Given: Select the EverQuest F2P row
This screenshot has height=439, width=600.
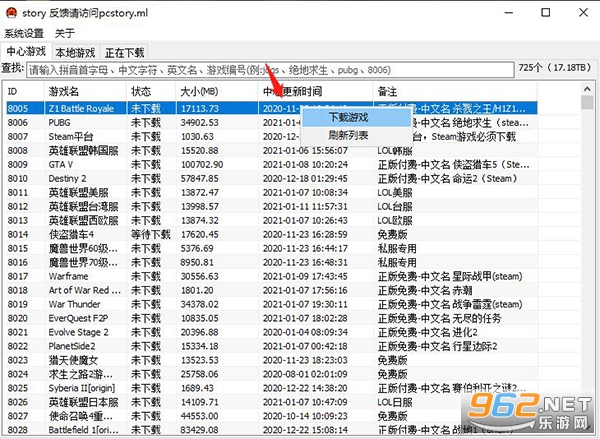Looking at the screenshot, I should click(272, 318).
